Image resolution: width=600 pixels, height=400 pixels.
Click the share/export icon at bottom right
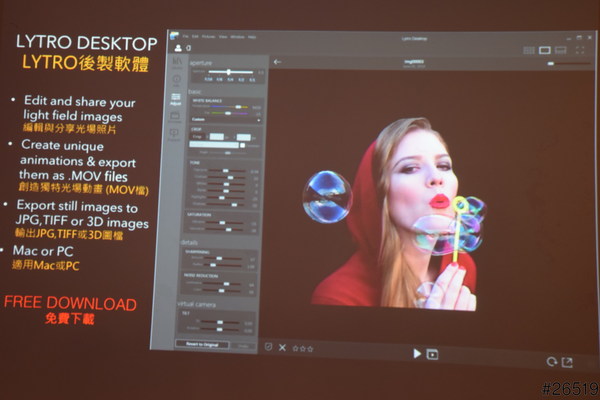[x=567, y=362]
